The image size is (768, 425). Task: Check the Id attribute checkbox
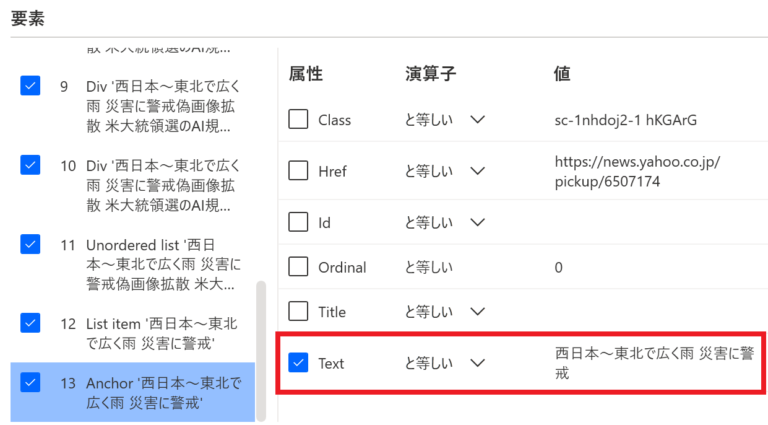298,221
